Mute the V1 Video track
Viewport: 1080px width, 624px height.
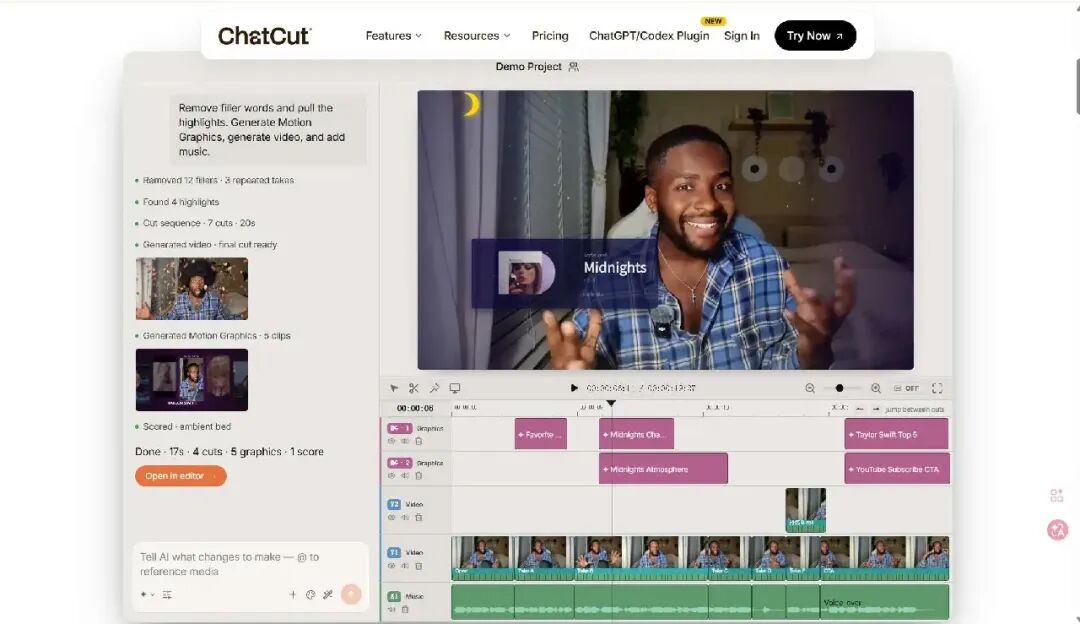point(405,565)
